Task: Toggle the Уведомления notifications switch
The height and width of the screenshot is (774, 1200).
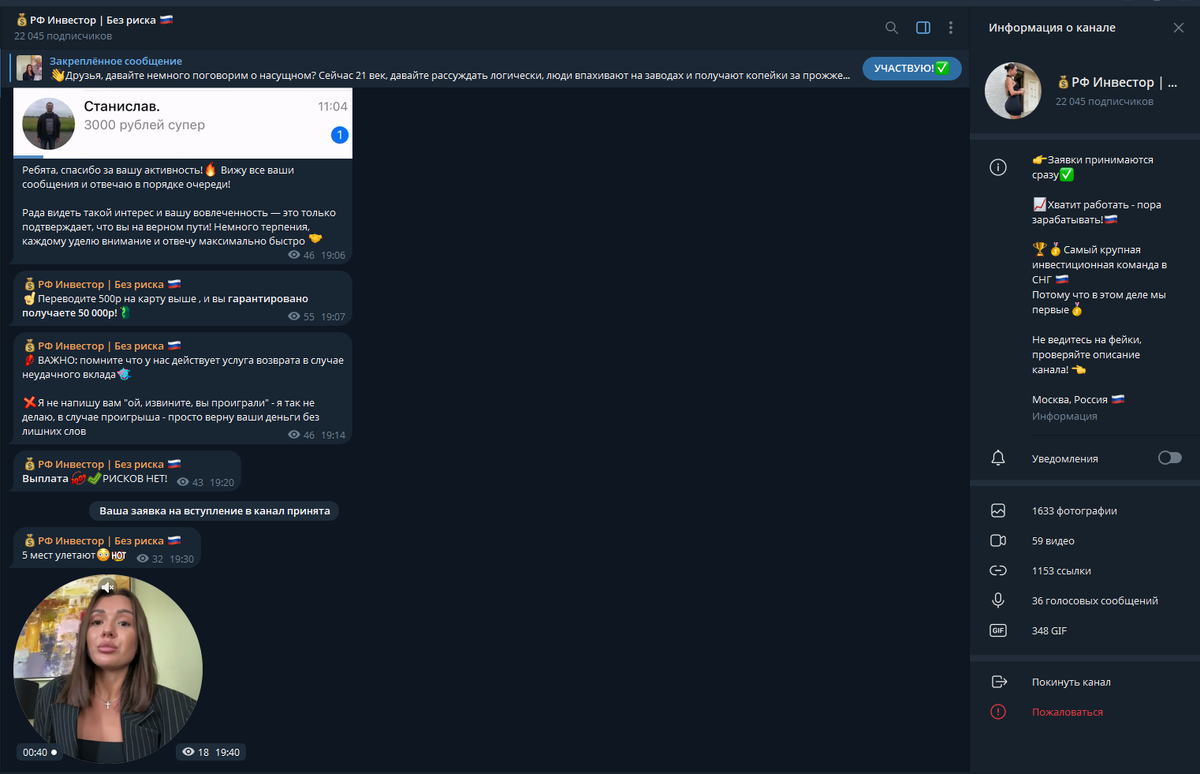Action: coord(1169,458)
